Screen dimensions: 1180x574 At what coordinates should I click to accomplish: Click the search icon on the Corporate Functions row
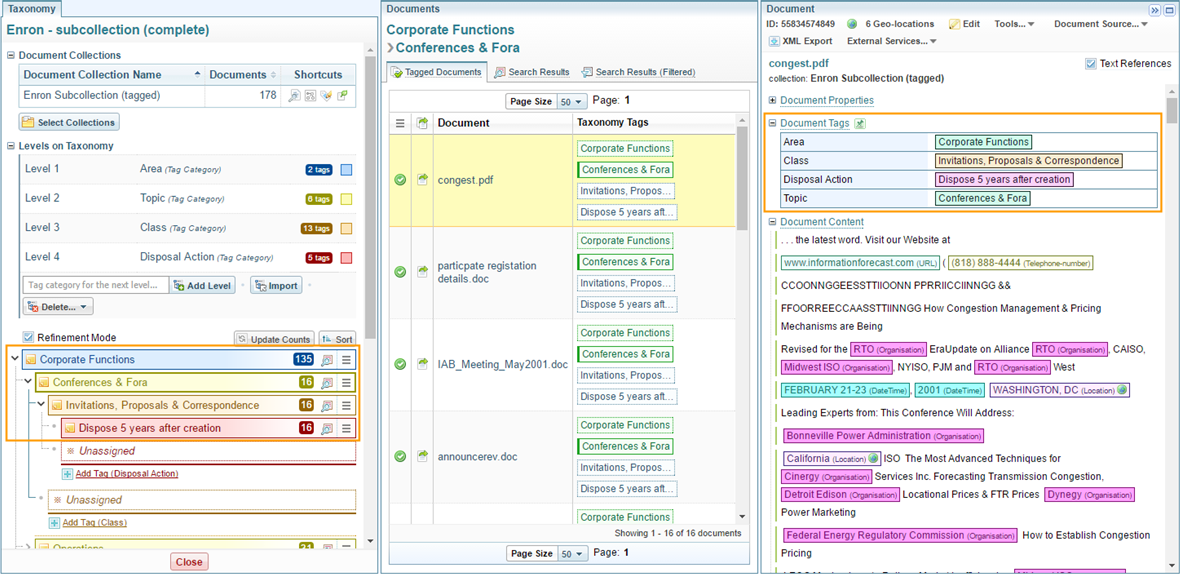click(x=327, y=360)
